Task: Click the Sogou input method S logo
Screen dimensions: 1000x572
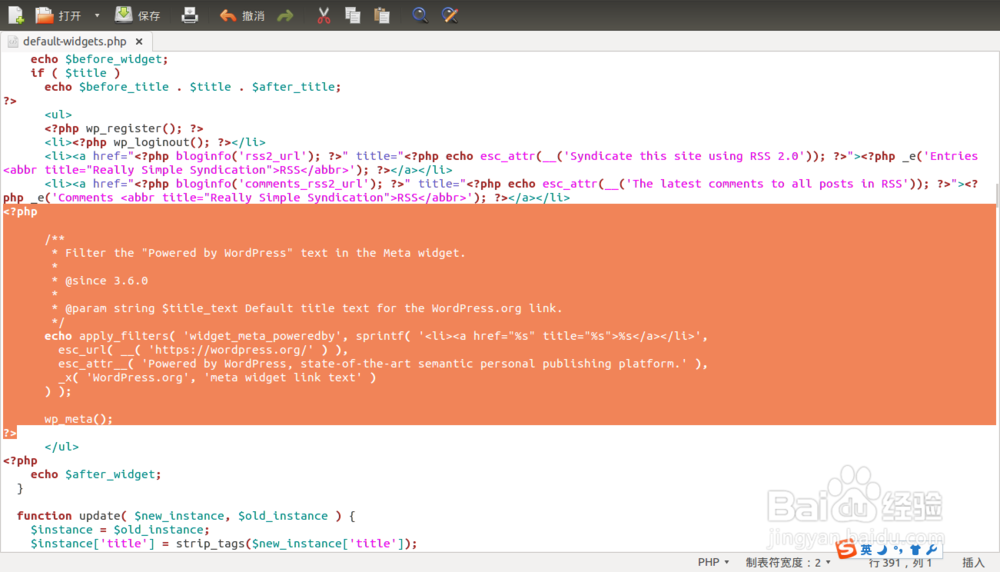Action: [x=846, y=548]
